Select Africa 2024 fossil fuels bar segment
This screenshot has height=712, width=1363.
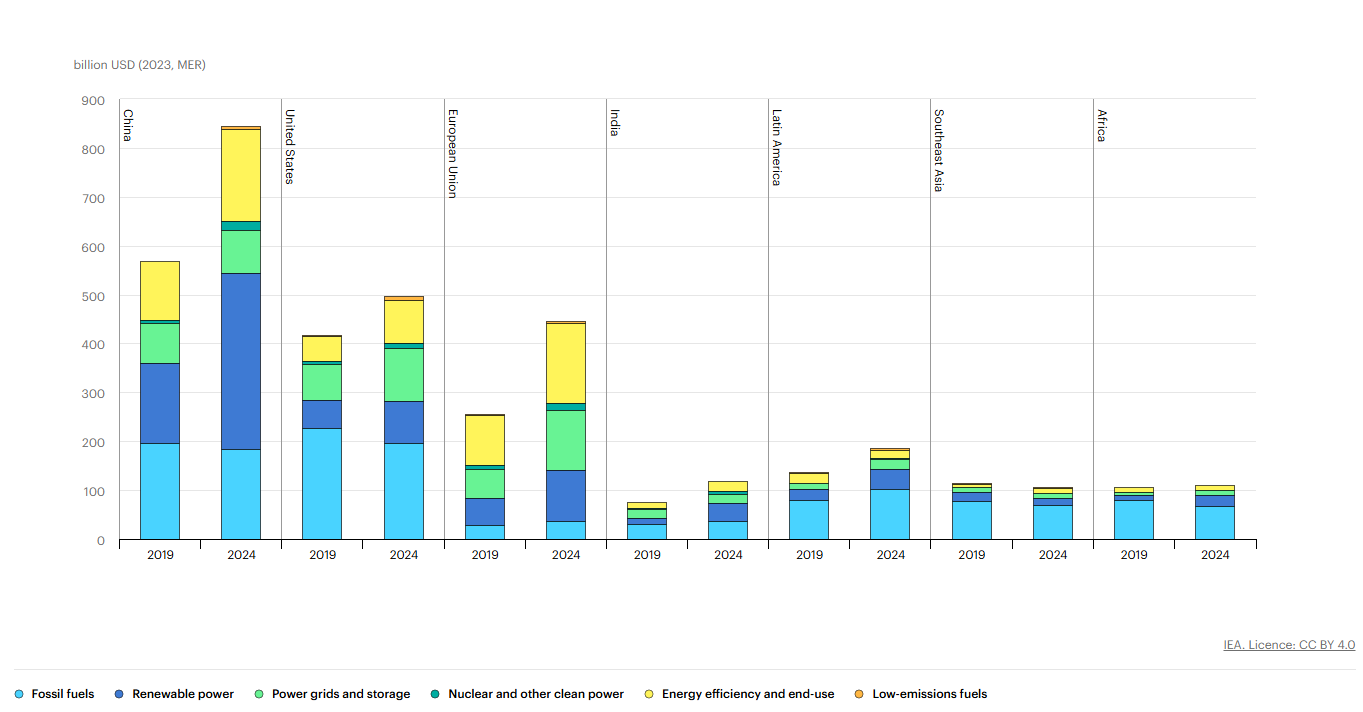tap(1215, 524)
